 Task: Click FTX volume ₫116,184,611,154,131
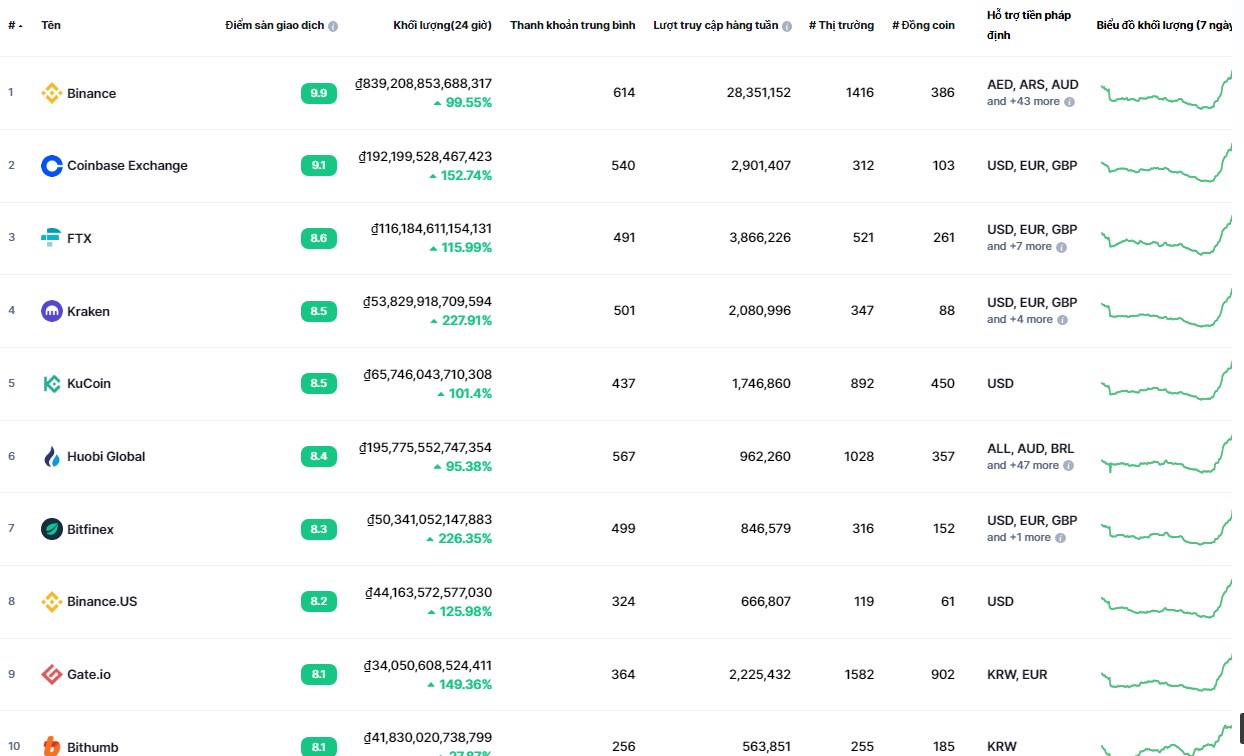pyautogui.click(x=431, y=229)
